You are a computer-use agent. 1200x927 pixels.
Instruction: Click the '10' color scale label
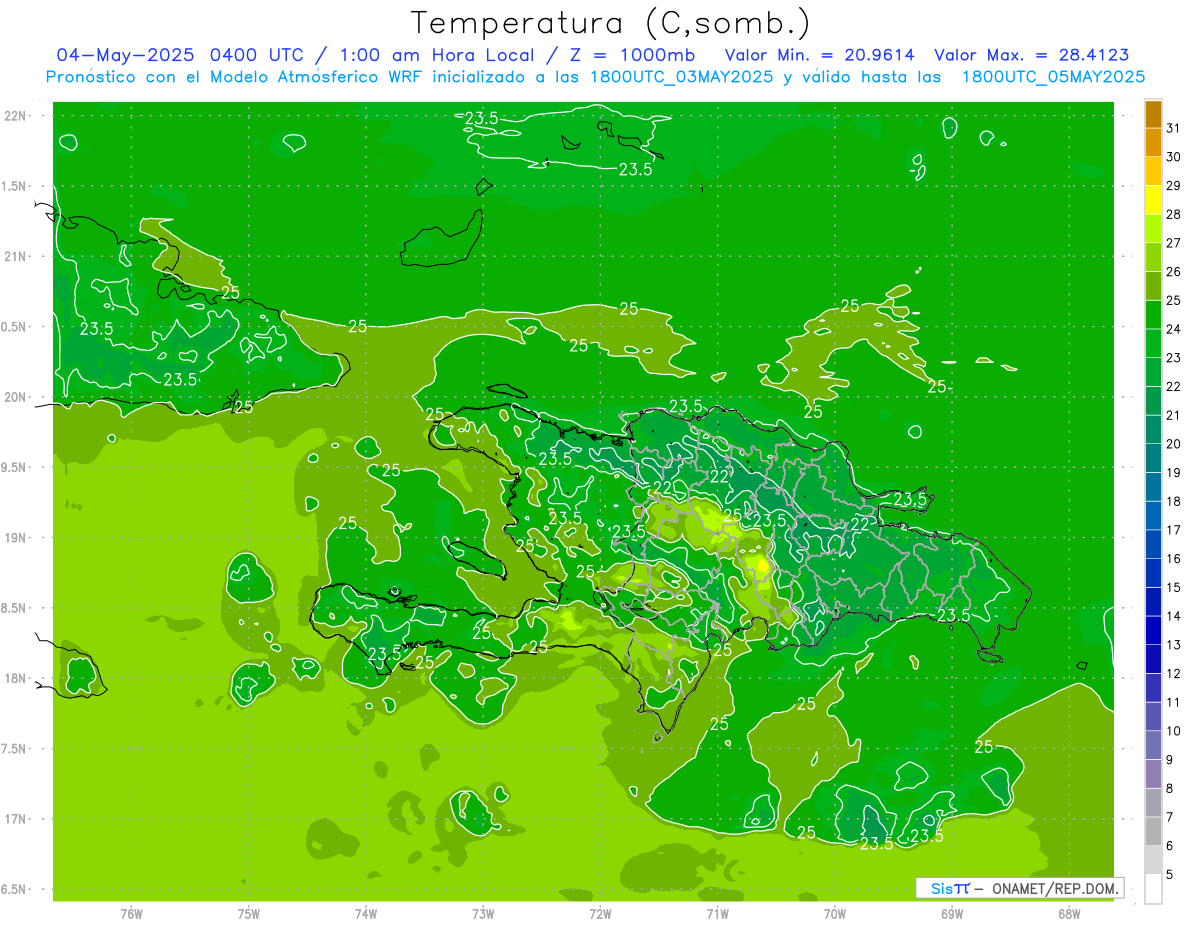coord(1173,731)
